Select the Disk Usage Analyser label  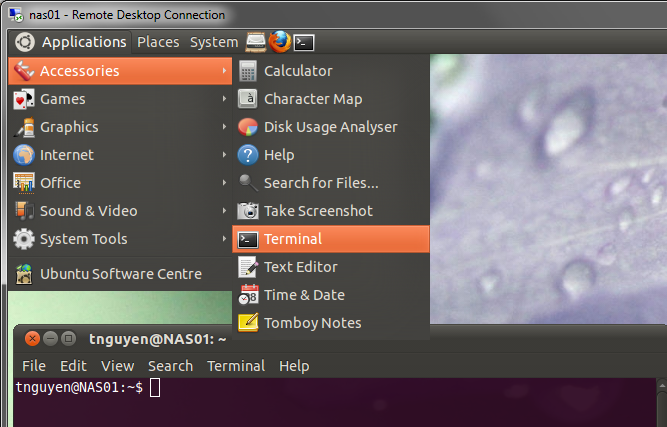331,127
